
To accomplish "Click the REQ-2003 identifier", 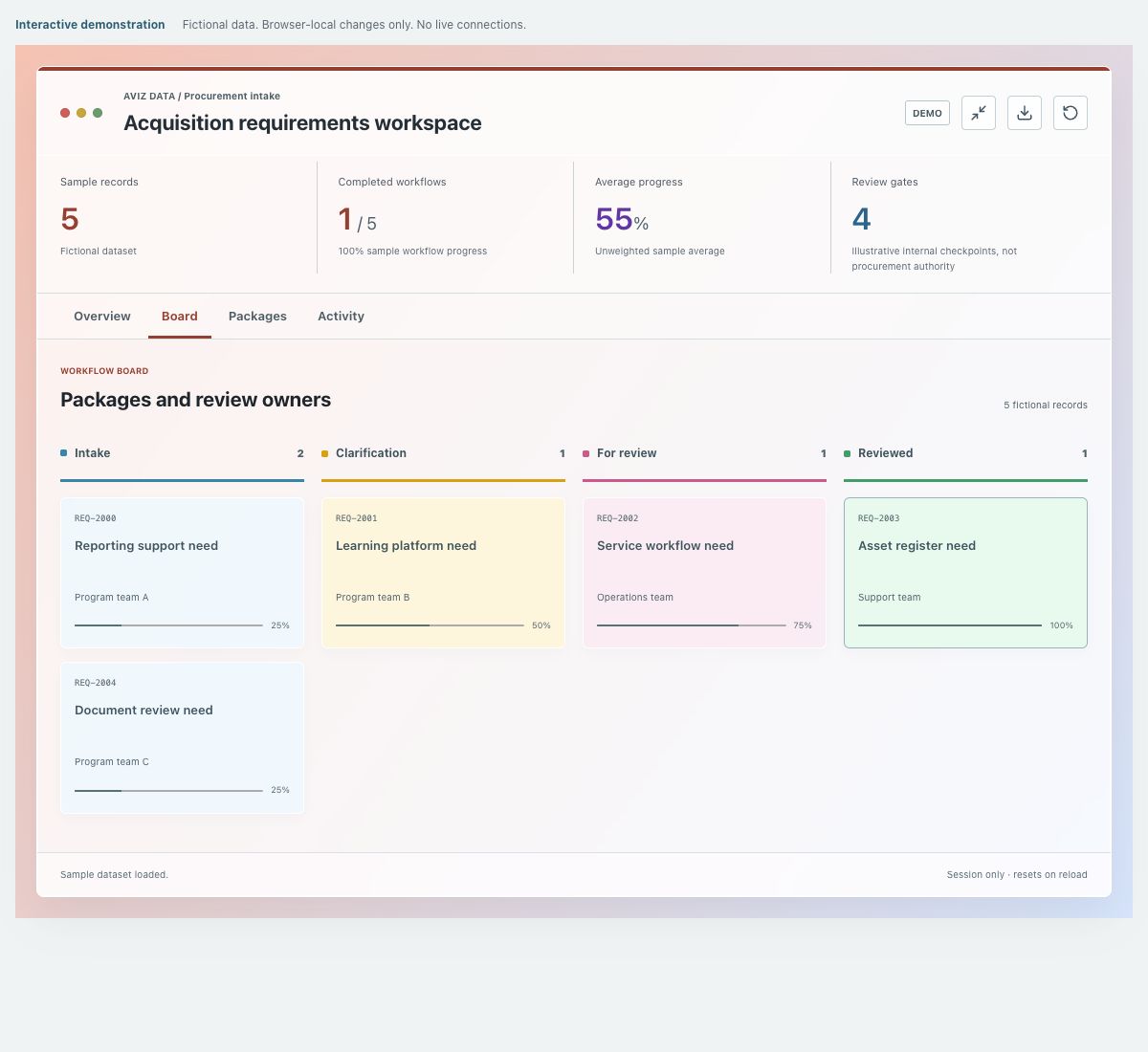I will pos(879,518).
